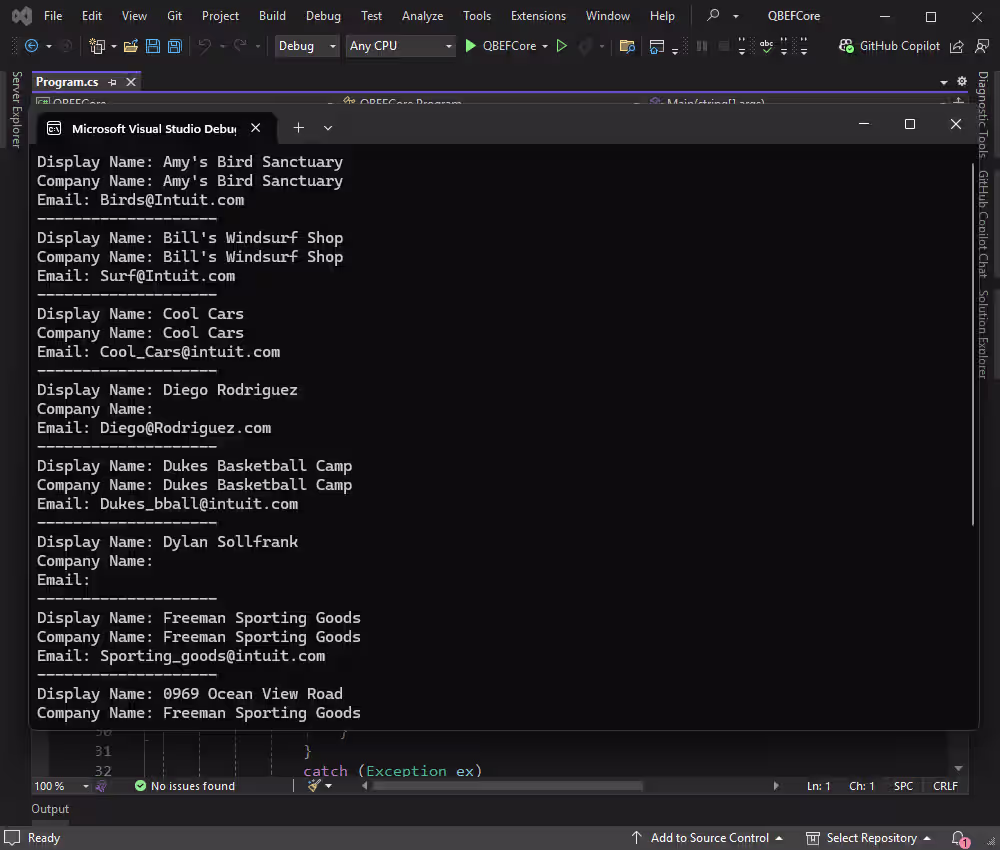The width and height of the screenshot is (1000, 850).
Task: Close the Program.cs tab
Action: [x=131, y=82]
